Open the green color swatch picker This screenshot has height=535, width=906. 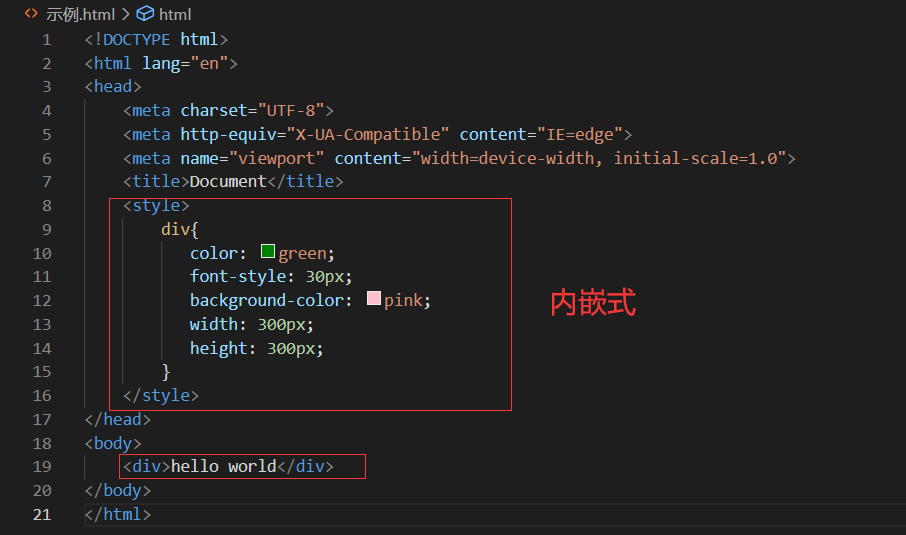click(268, 251)
